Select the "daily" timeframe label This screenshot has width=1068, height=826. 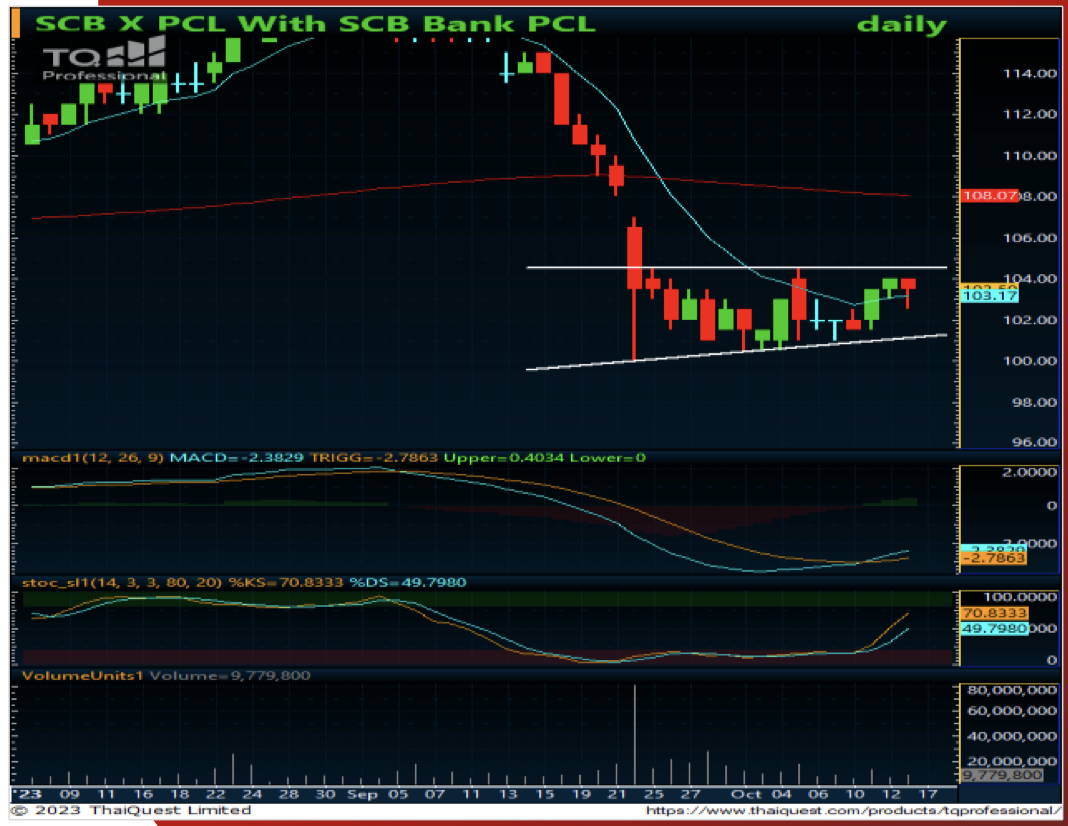902,25
